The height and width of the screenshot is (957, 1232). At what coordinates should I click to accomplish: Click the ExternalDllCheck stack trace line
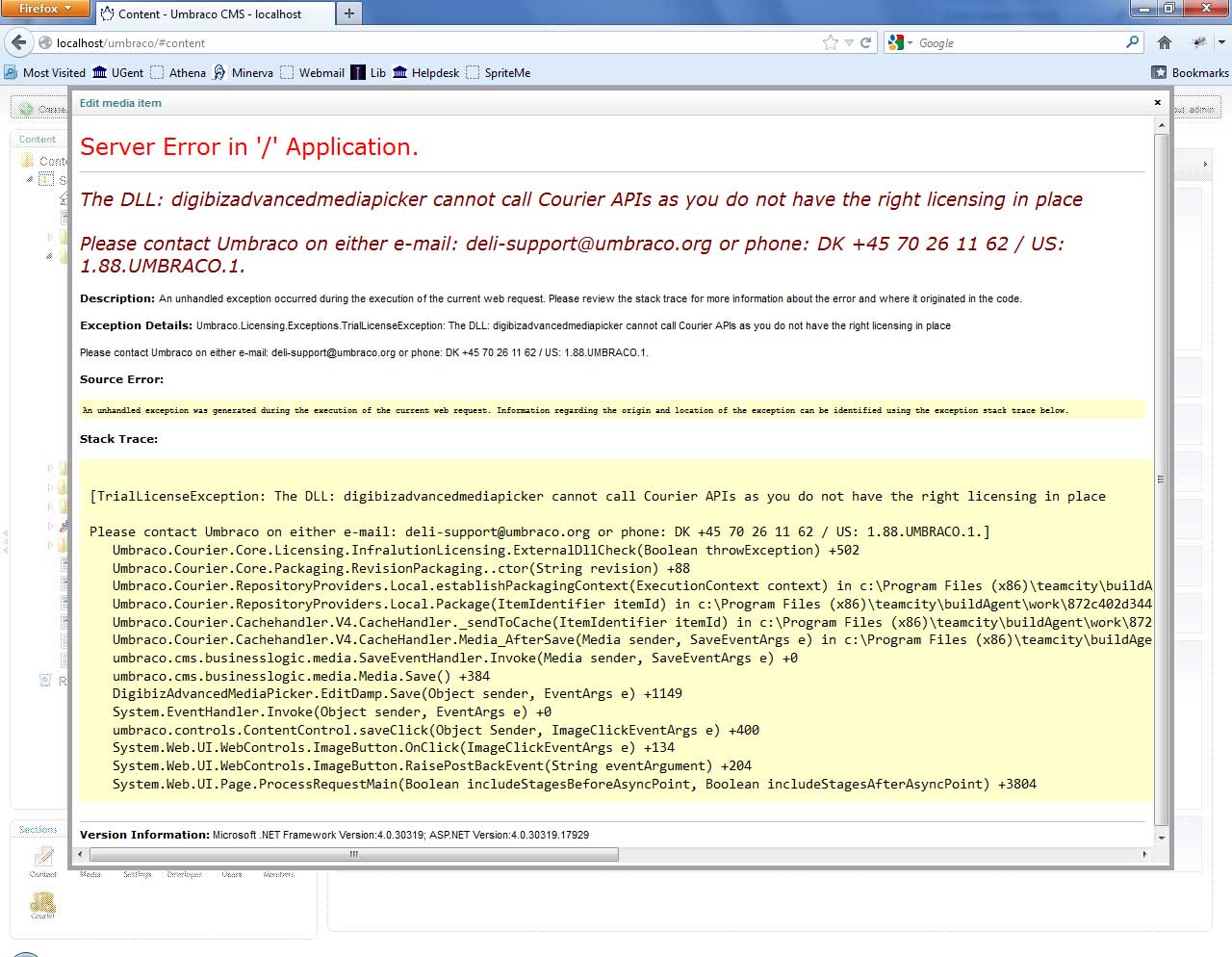click(x=486, y=551)
